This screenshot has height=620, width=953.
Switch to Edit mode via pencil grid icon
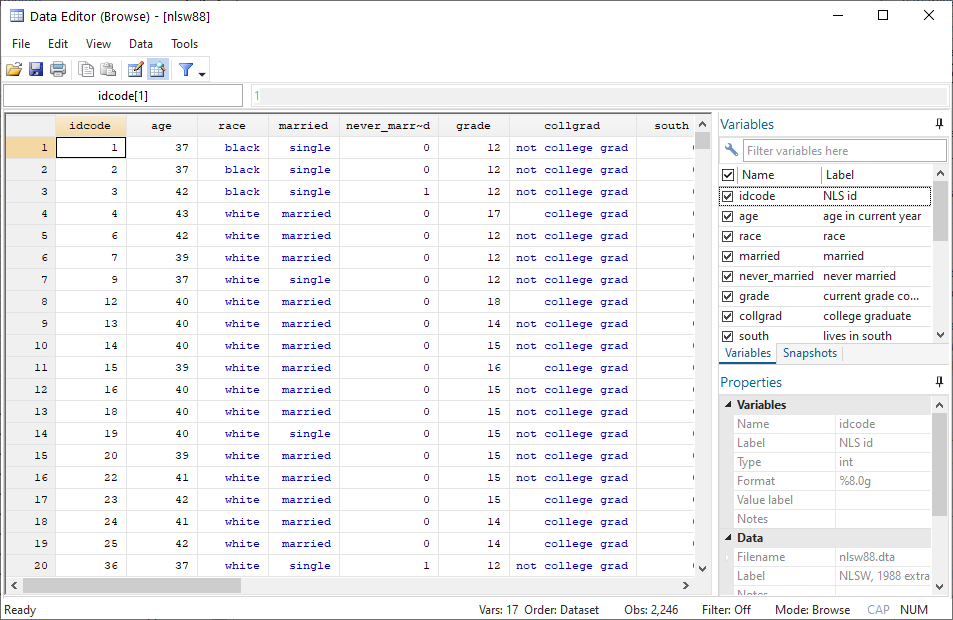point(135,69)
